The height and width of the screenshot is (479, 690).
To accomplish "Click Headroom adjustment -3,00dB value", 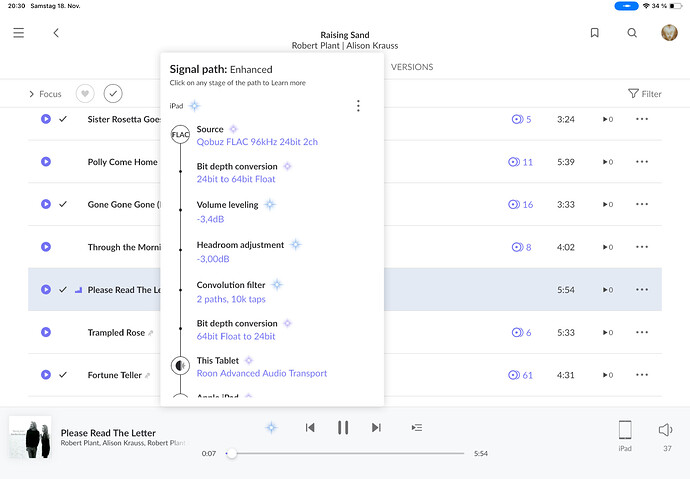I will pyautogui.click(x=213, y=259).
